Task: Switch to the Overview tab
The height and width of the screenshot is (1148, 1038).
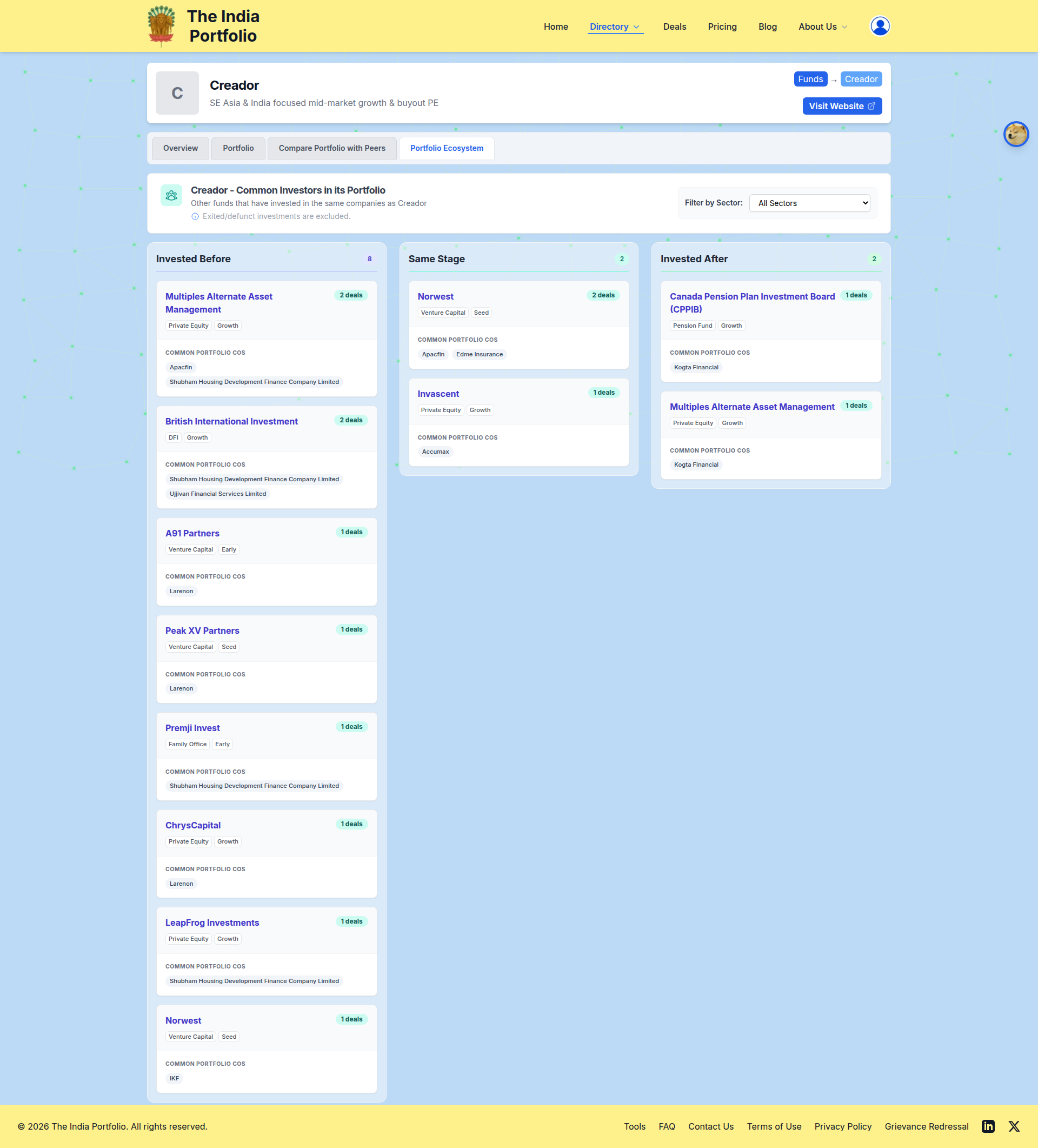Action: coord(181,148)
